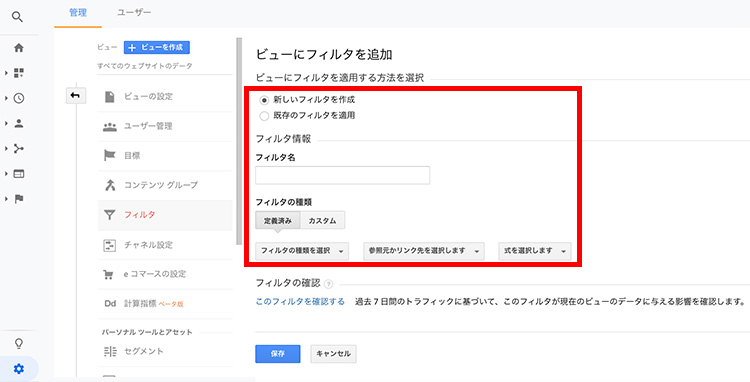Go to Home icon in sidebar
Image resolution: width=750 pixels, height=382 pixels.
[19, 48]
